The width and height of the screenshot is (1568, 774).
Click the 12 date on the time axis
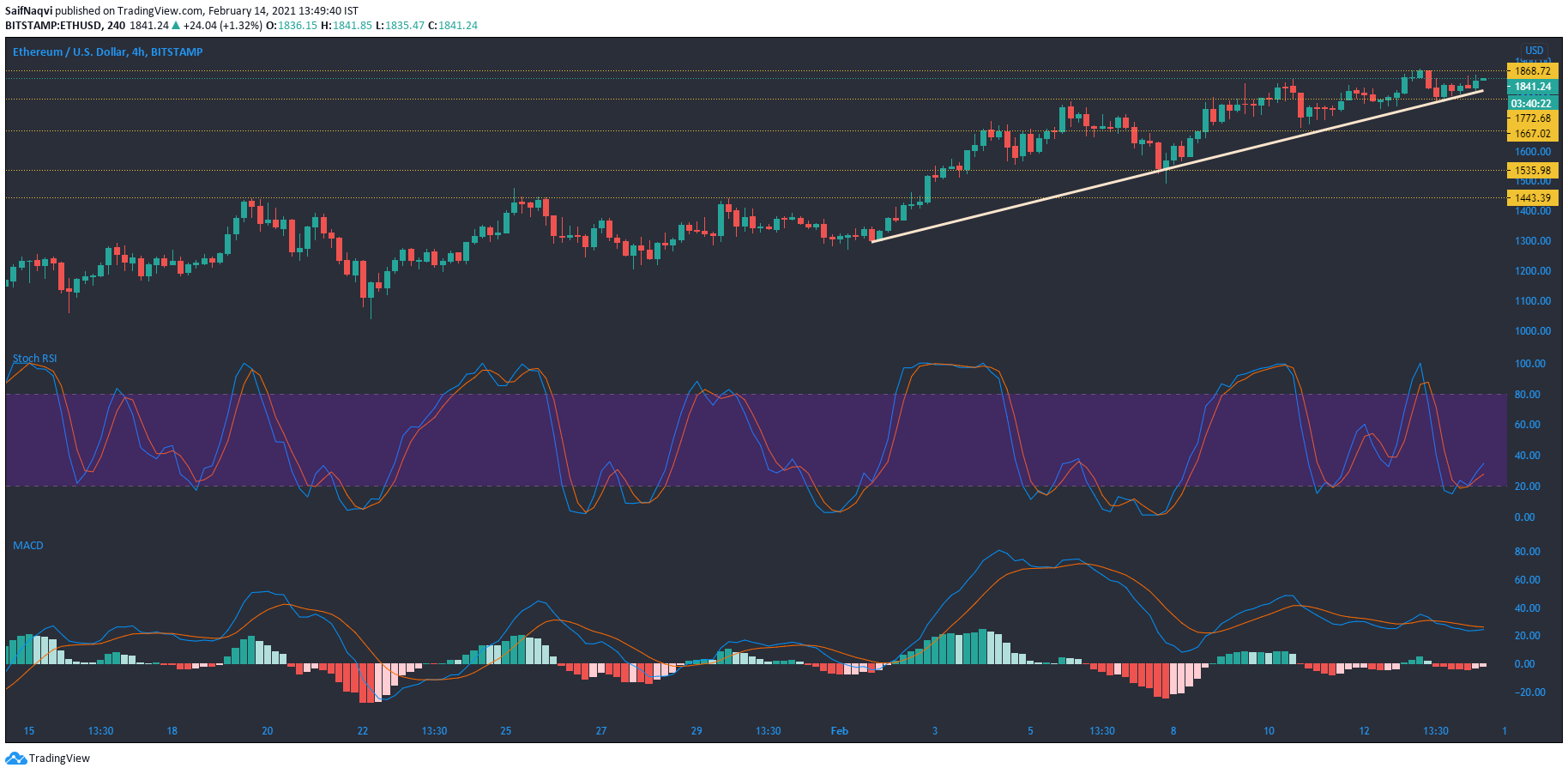pos(1364,731)
